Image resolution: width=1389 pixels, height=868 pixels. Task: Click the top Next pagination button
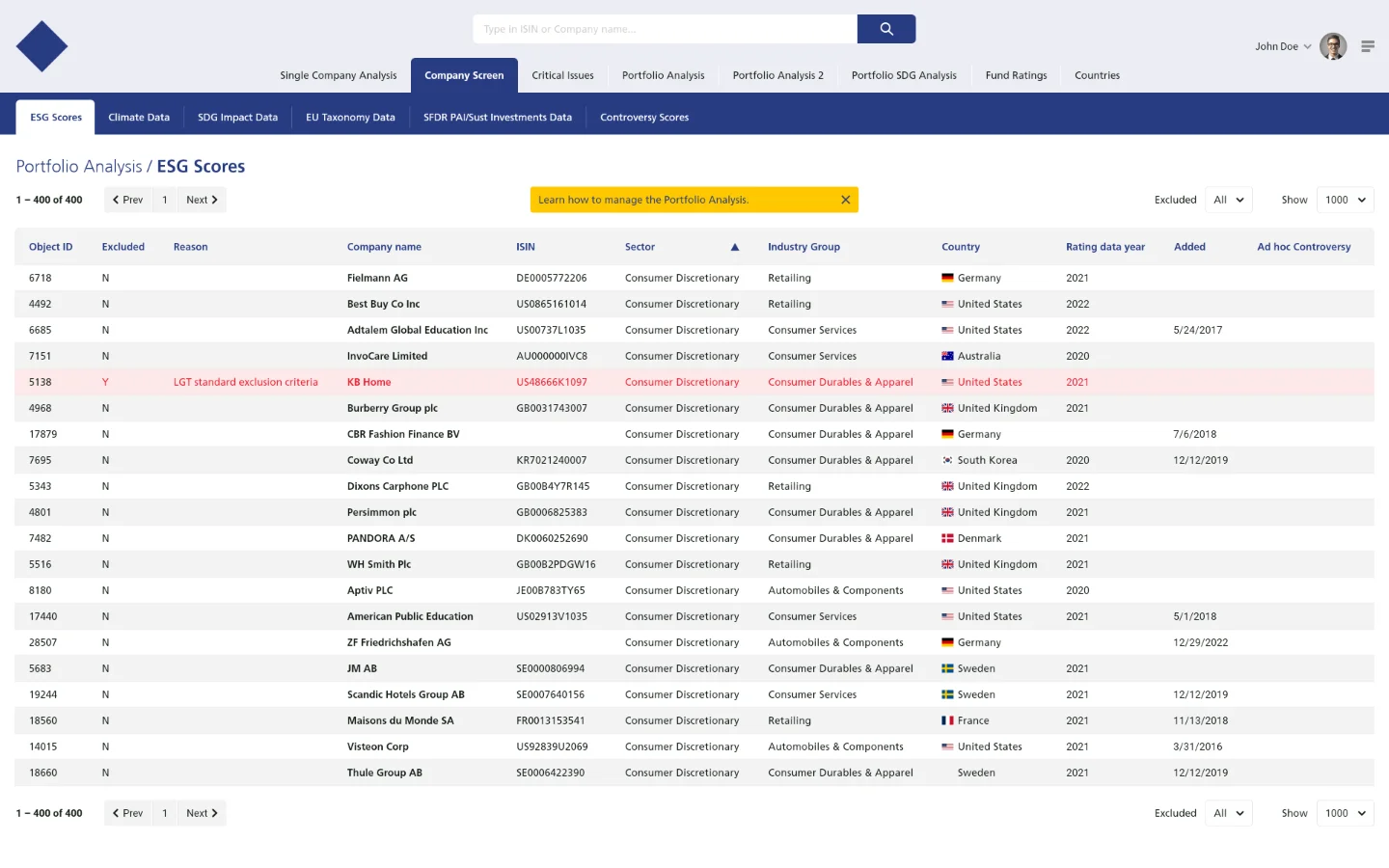pos(202,200)
